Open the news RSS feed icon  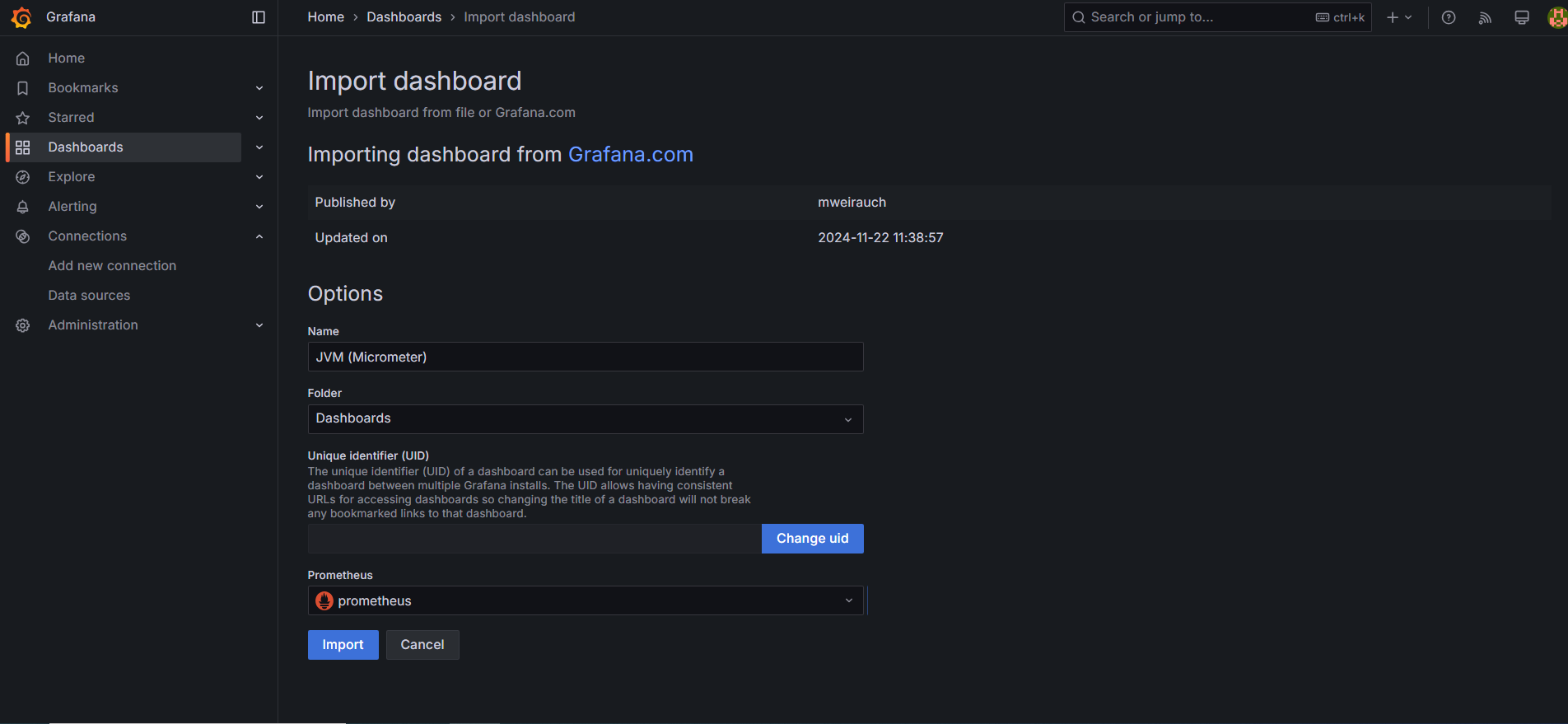click(x=1485, y=17)
